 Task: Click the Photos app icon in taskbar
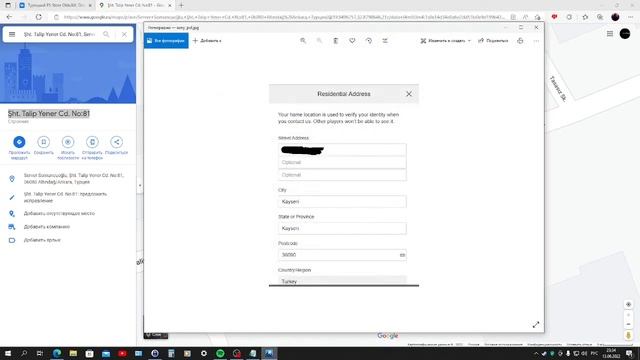point(269,353)
